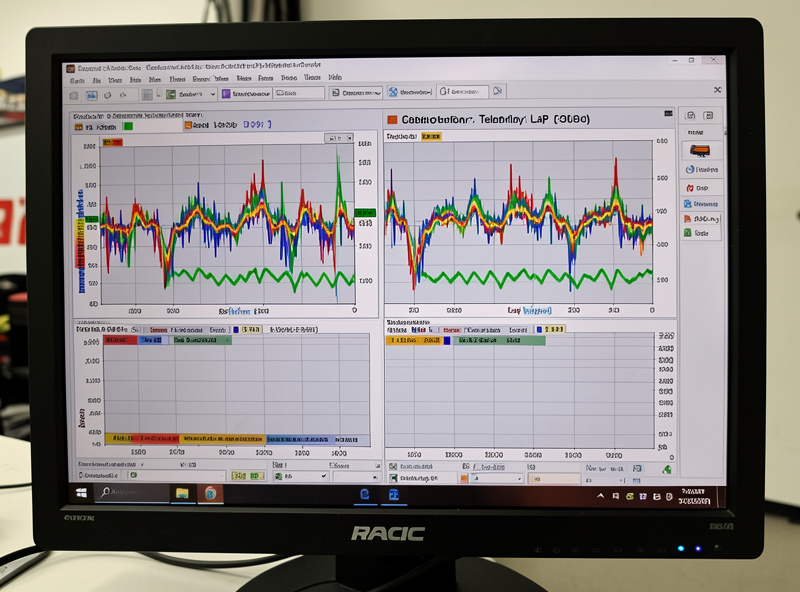Click the yellow badge under the Telemetry LaP title

431,136
